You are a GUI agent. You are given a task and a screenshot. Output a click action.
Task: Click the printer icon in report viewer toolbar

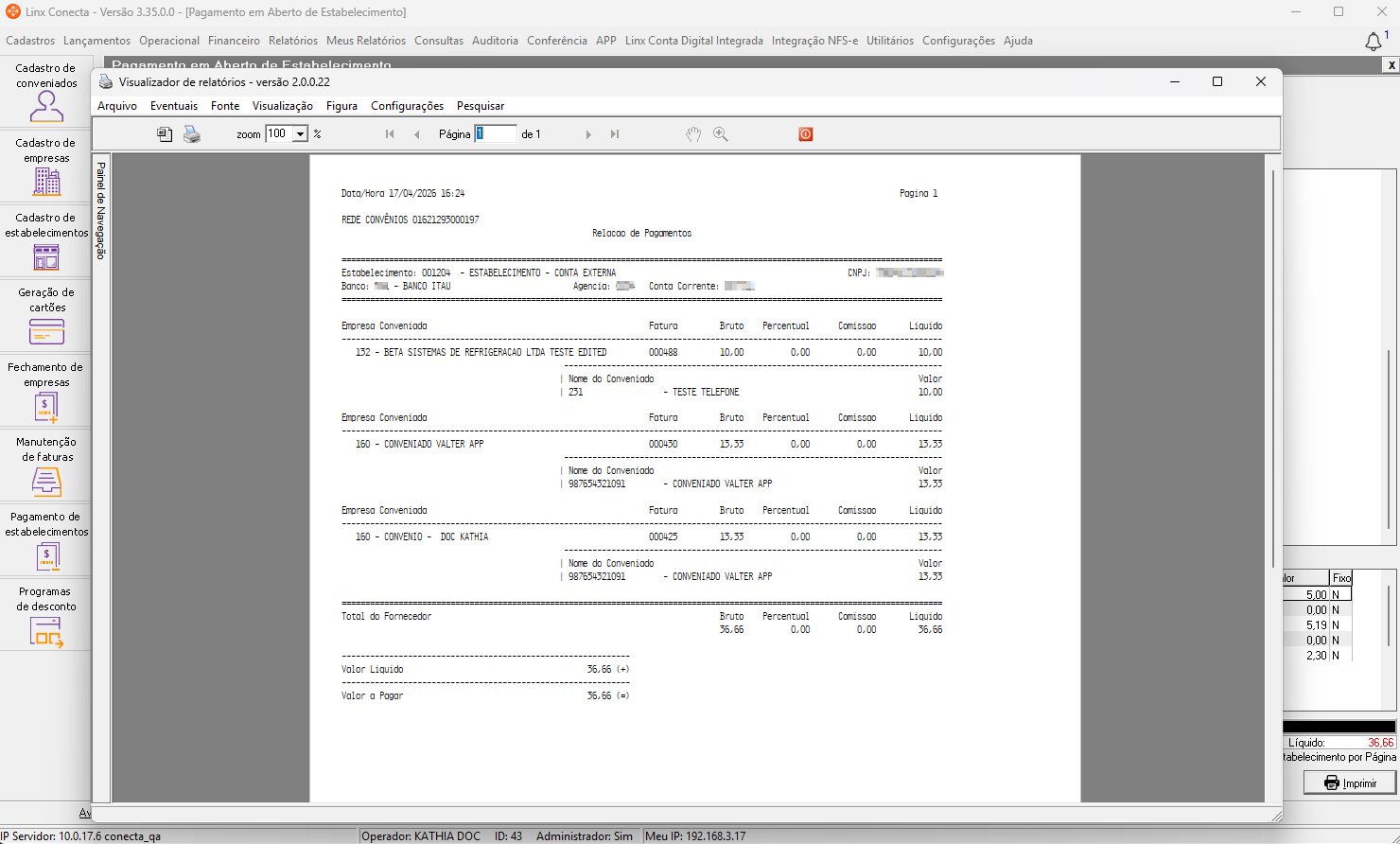coord(192,134)
